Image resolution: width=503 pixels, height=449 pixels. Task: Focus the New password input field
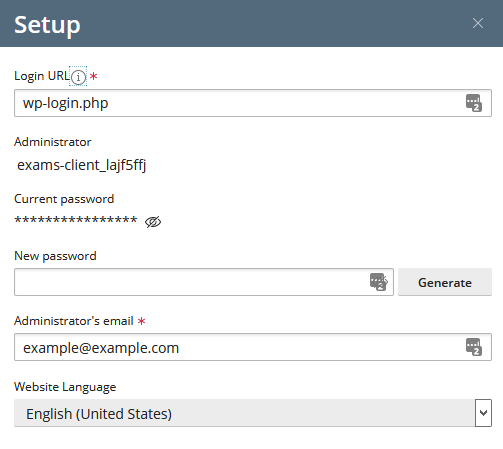[204, 282]
